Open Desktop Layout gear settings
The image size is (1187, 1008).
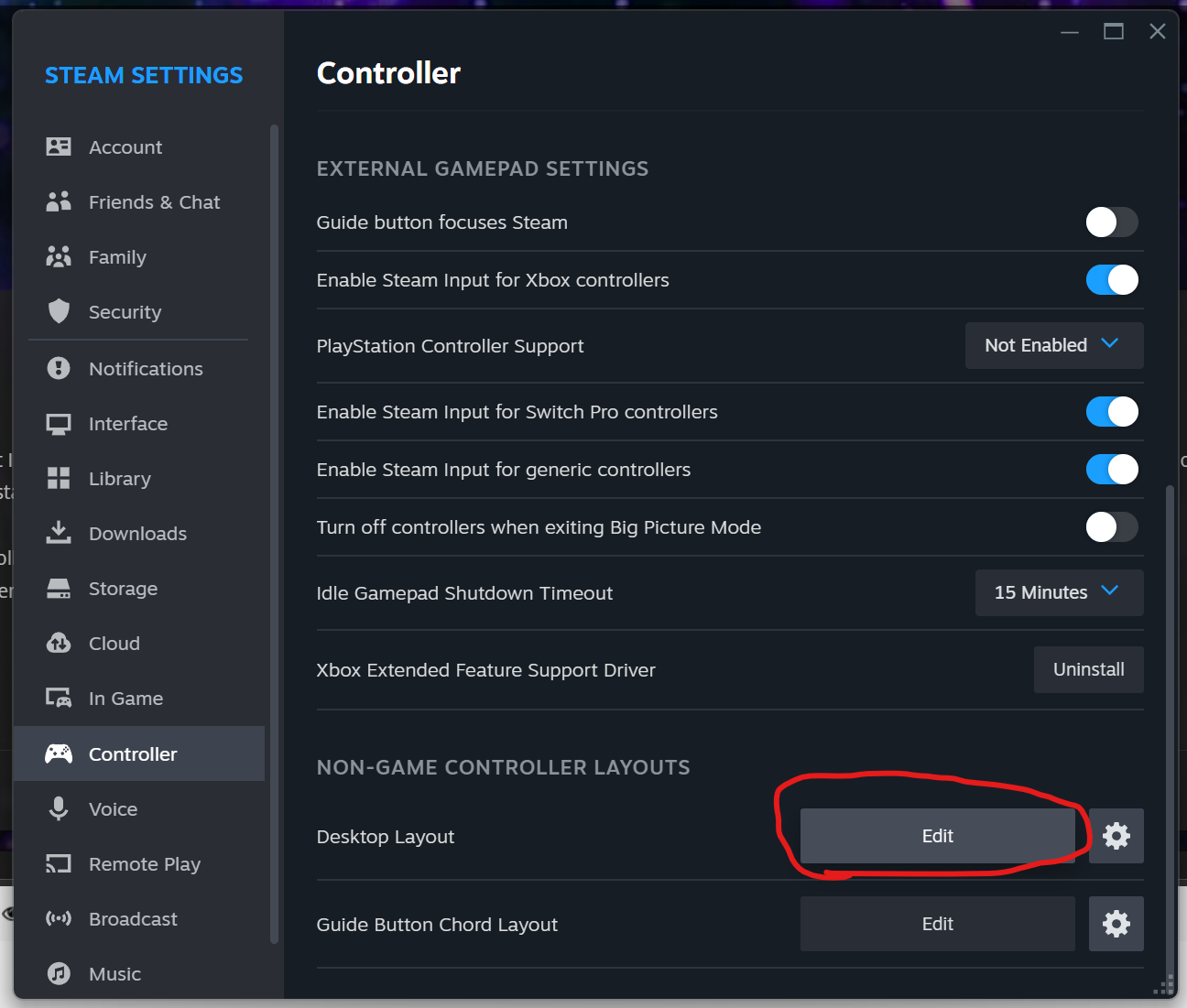coord(1116,836)
